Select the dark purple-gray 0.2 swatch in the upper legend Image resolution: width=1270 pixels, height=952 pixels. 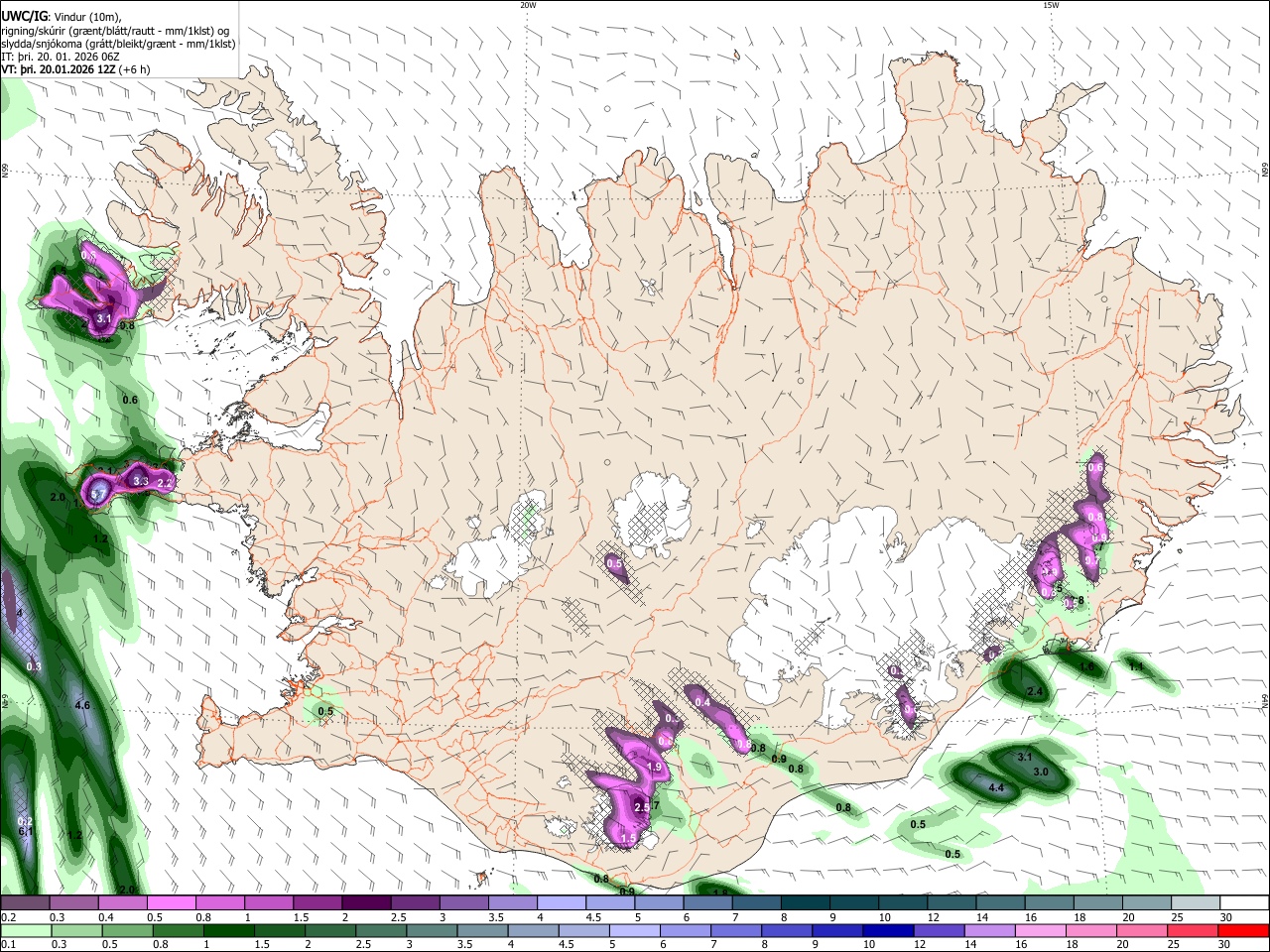[25, 903]
